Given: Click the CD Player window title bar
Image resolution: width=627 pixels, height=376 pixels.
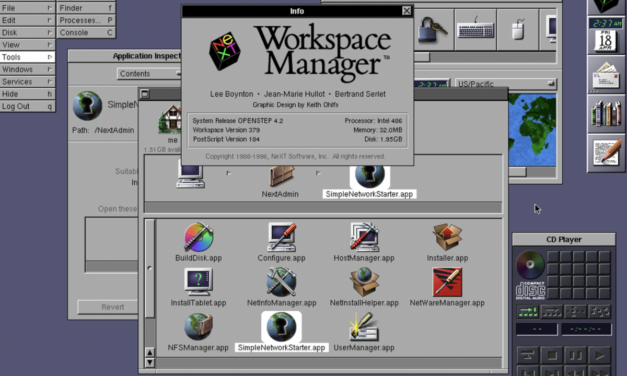Looking at the screenshot, I should tap(564, 239).
